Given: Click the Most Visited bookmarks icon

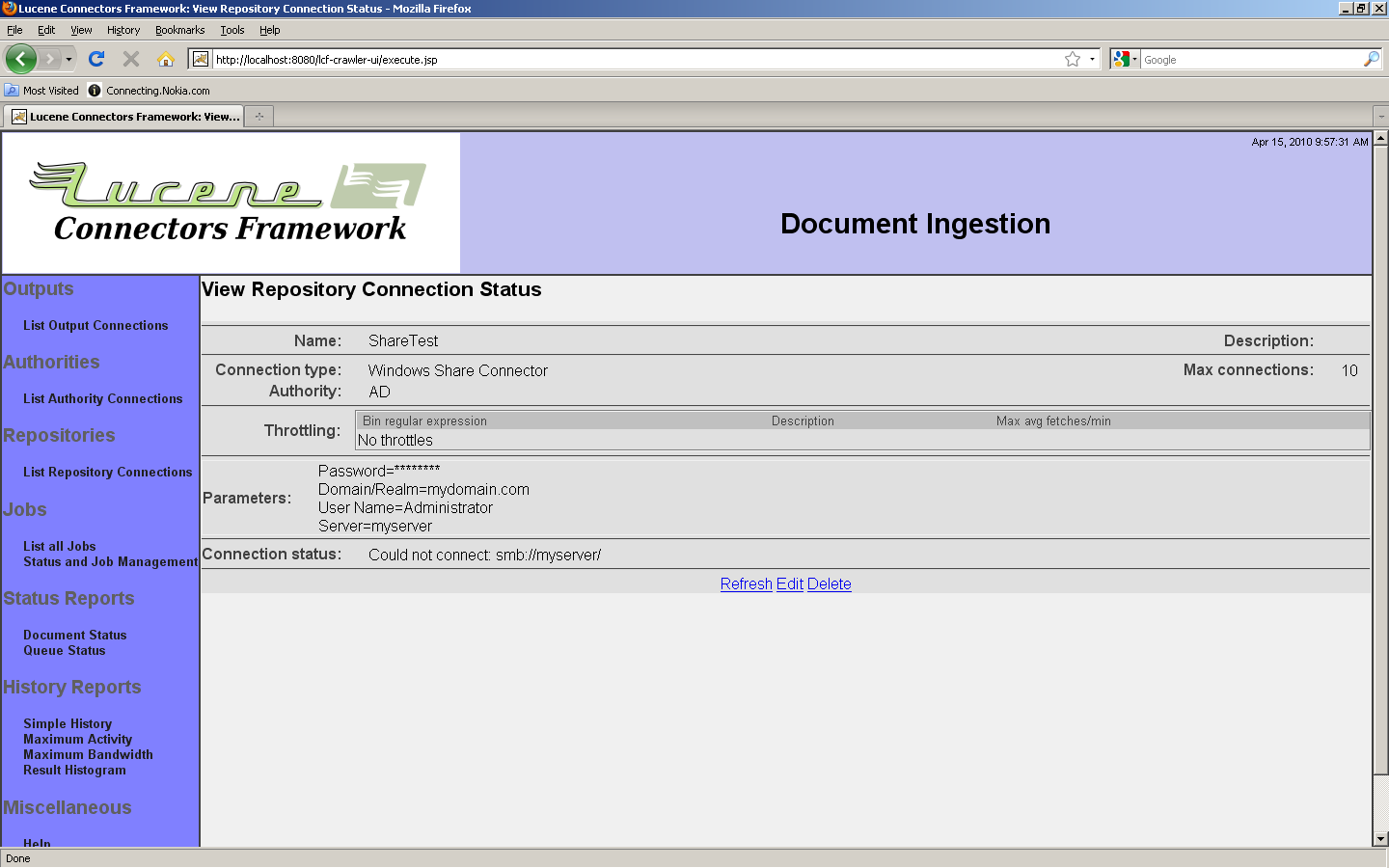Looking at the screenshot, I should (x=12, y=90).
